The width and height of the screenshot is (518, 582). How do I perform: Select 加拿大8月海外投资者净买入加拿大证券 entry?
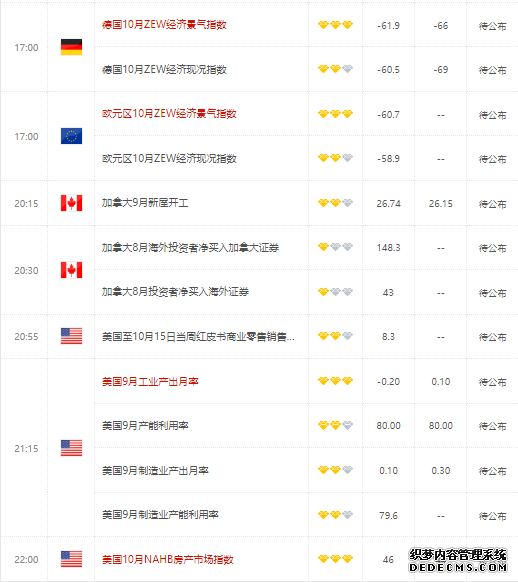tap(190, 248)
